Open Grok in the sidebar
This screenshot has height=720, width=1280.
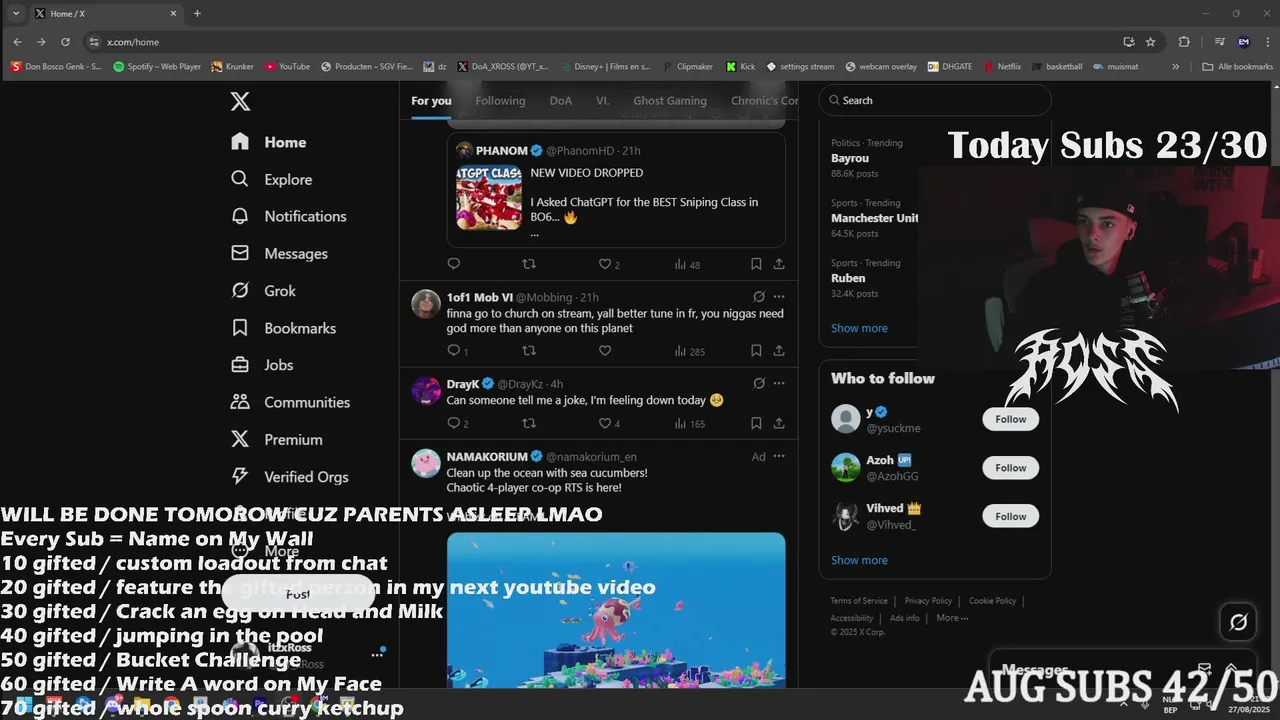[x=264, y=290]
